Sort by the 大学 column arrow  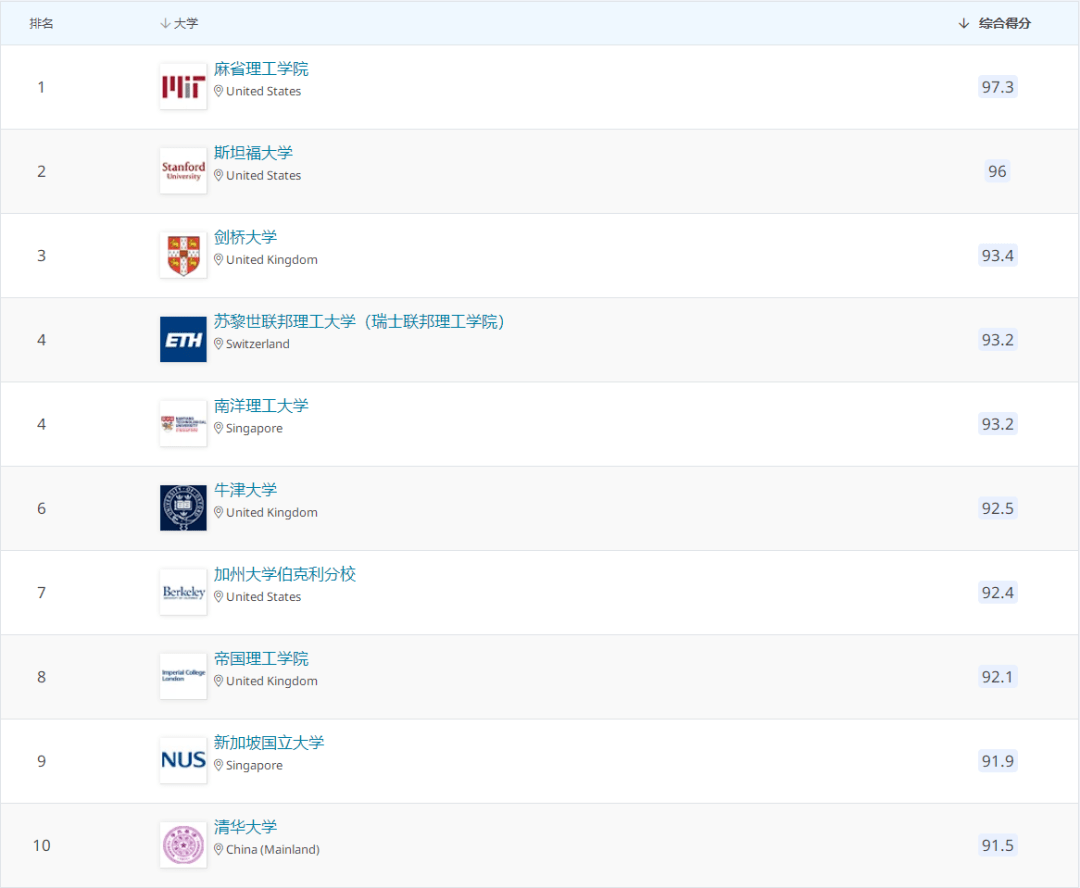pos(165,23)
